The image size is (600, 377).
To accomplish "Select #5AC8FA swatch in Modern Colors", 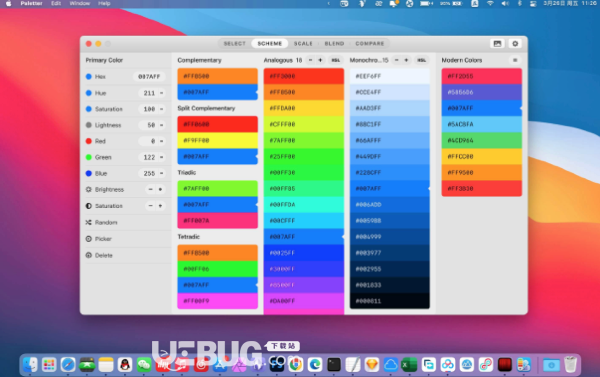I will [x=481, y=124].
